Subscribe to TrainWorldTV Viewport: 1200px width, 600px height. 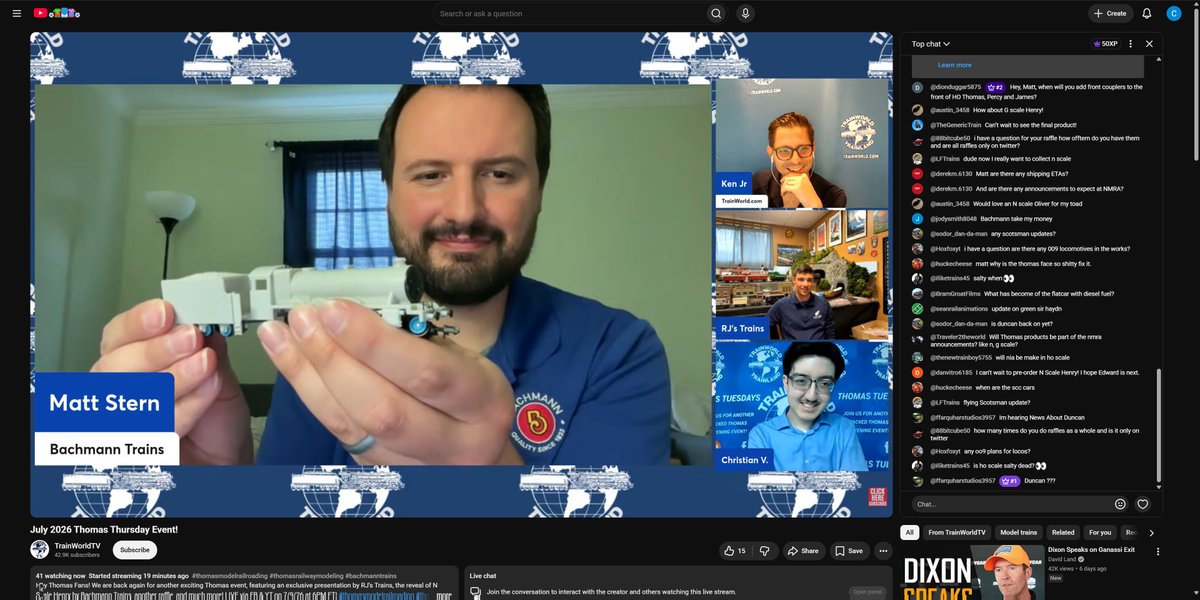click(135, 550)
